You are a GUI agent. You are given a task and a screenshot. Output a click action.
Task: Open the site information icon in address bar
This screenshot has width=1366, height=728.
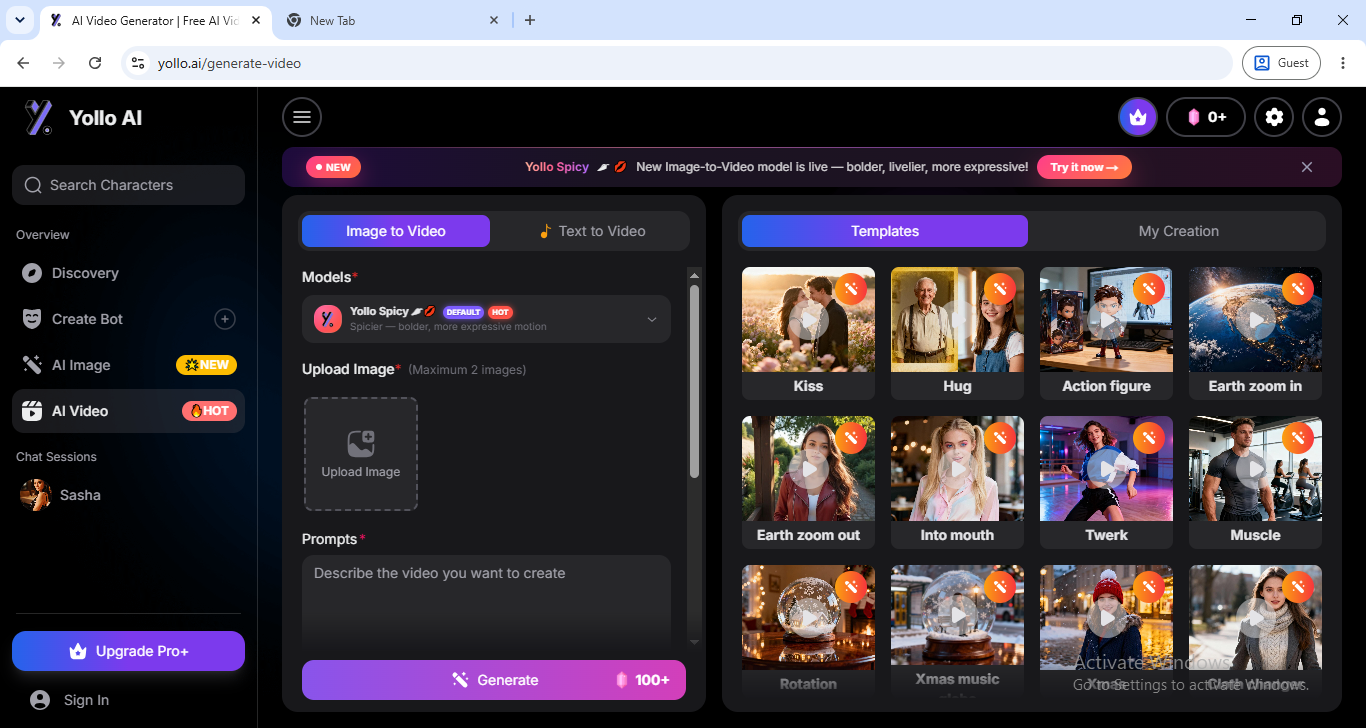[x=139, y=63]
